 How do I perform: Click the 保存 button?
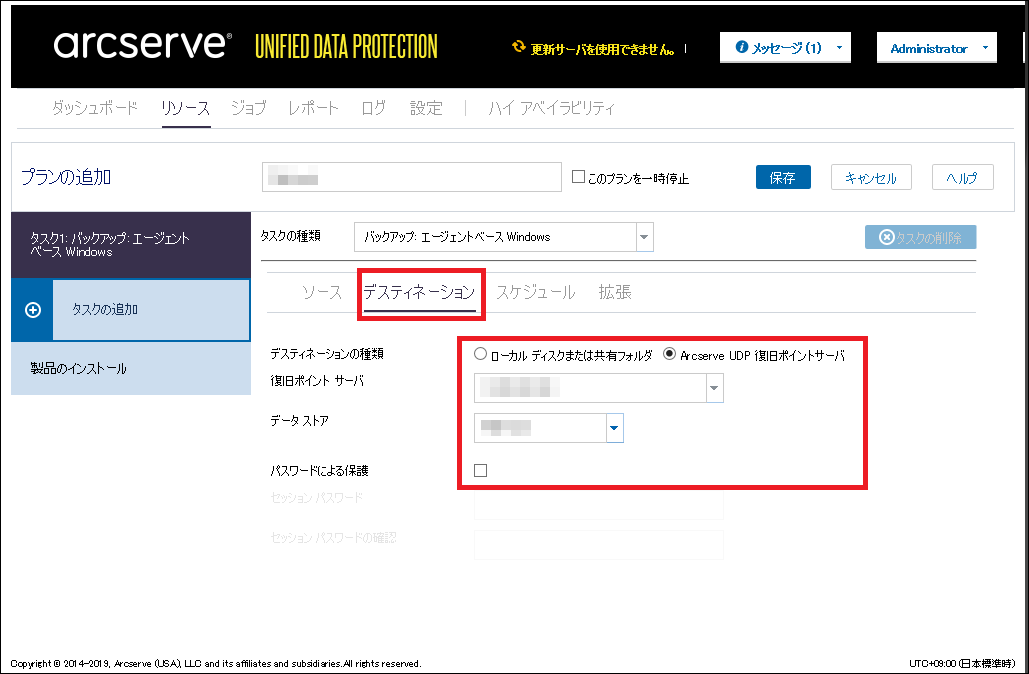[x=783, y=177]
